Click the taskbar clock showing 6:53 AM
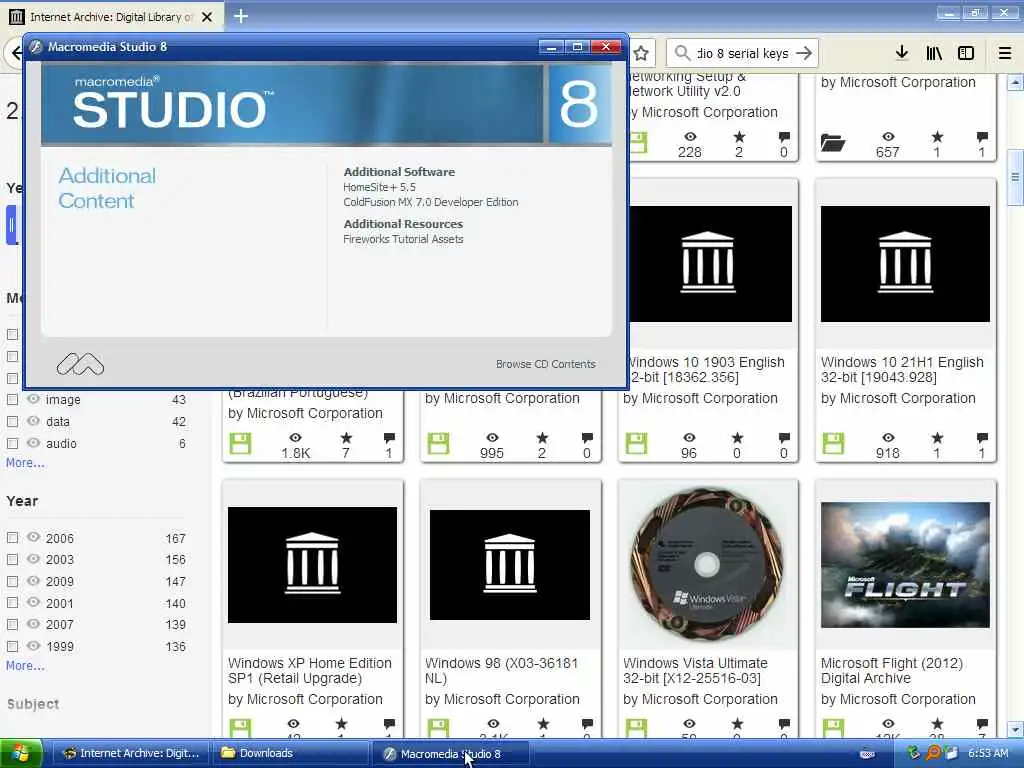The height and width of the screenshot is (768, 1024). tap(988, 754)
